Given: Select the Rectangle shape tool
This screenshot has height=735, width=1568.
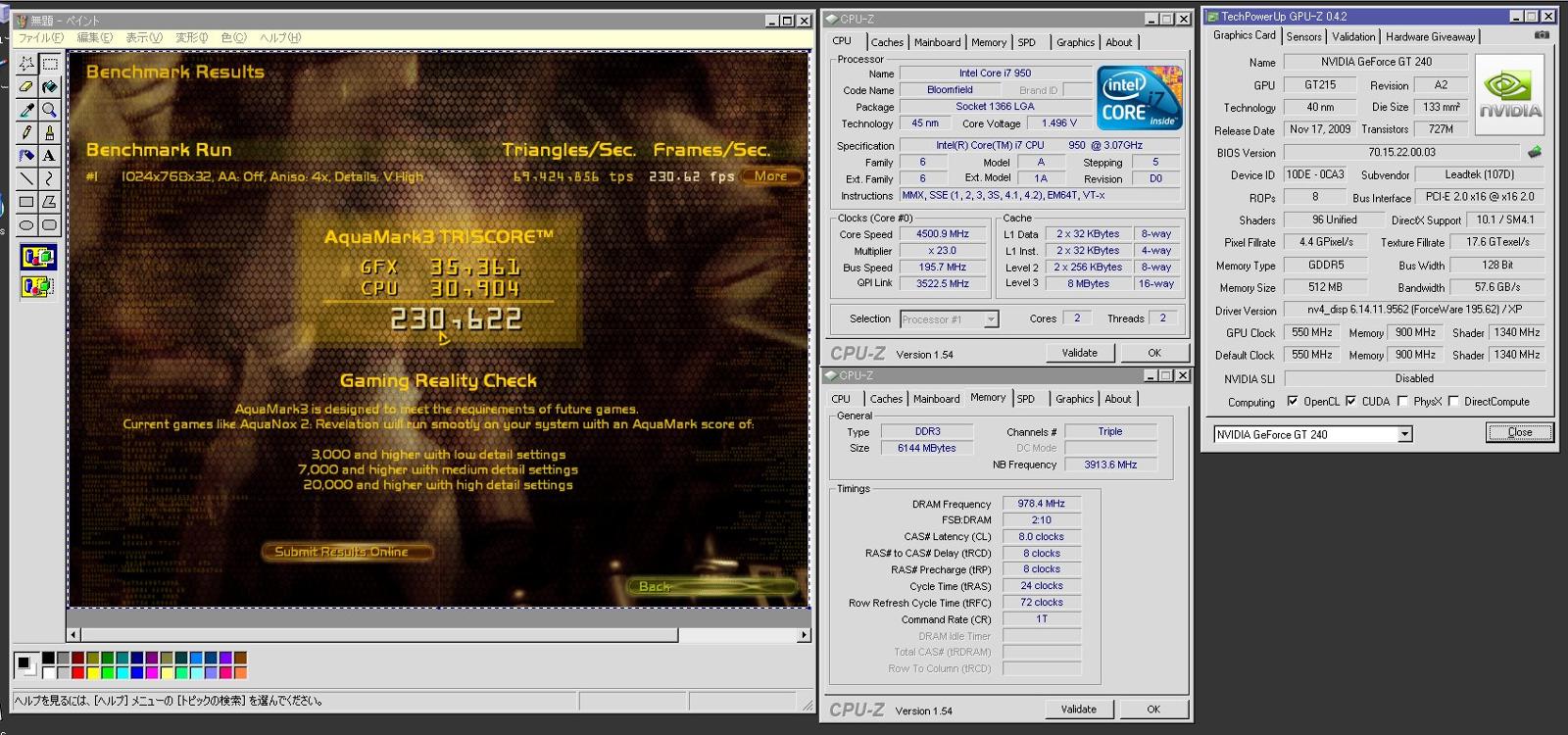Looking at the screenshot, I should pyautogui.click(x=26, y=201).
